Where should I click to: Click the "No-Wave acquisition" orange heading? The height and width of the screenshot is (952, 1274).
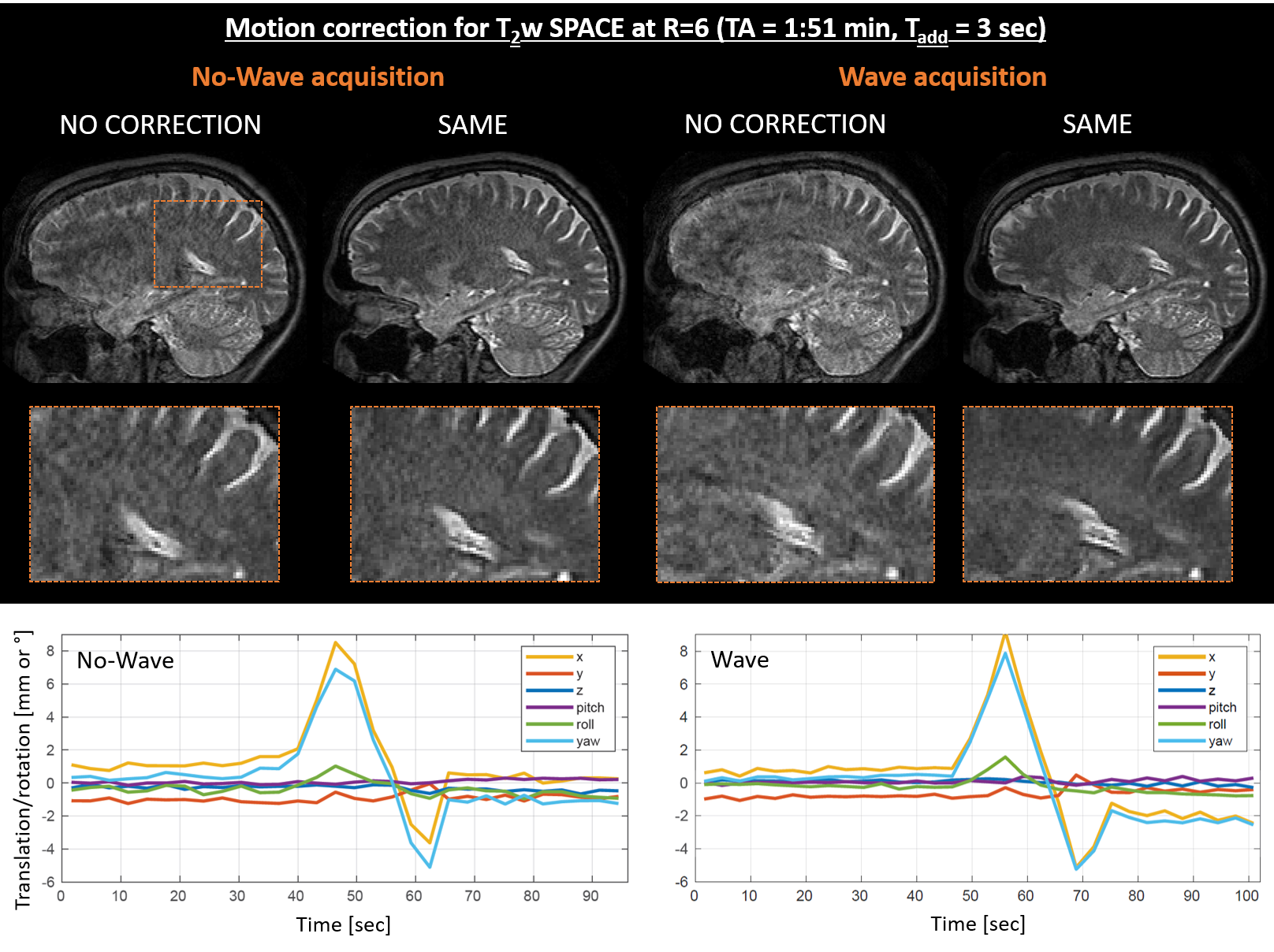(318, 77)
